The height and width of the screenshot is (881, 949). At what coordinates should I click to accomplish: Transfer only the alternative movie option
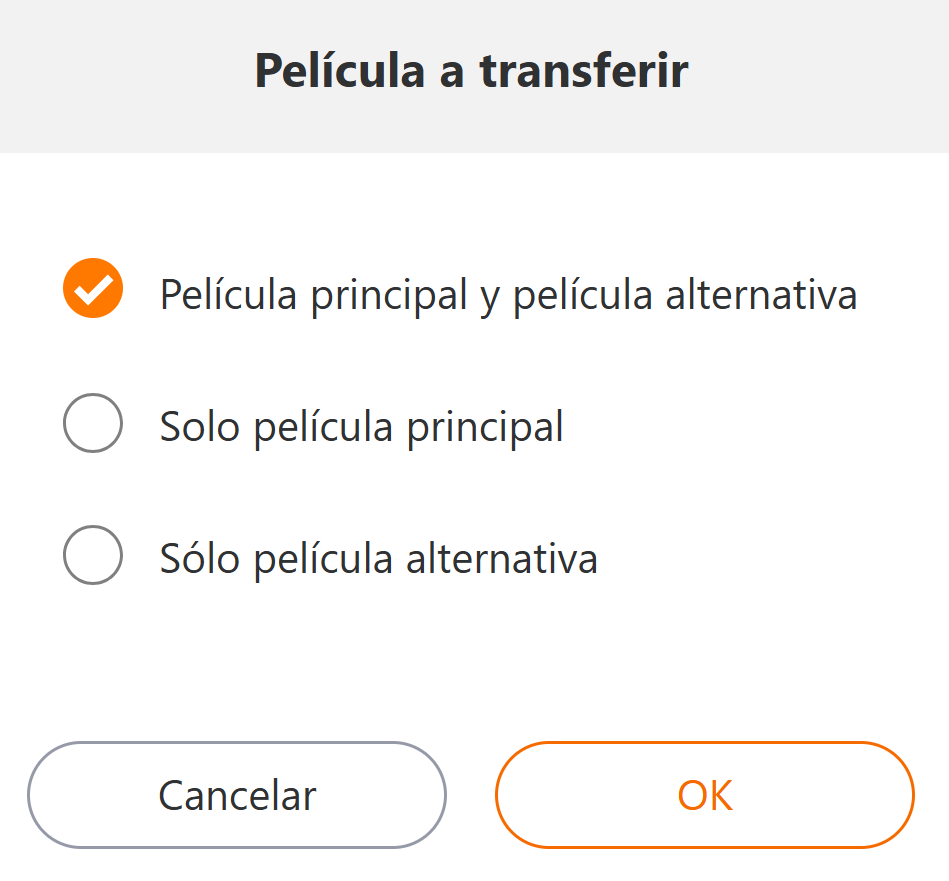click(x=93, y=555)
